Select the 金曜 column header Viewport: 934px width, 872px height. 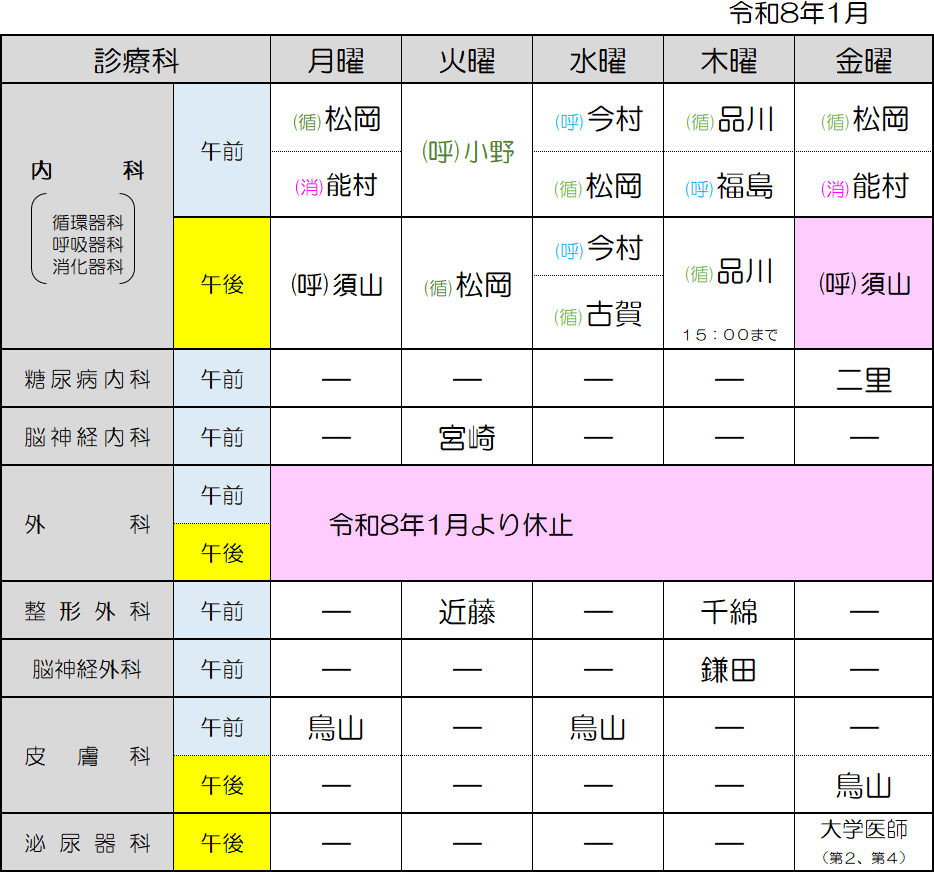coord(863,61)
